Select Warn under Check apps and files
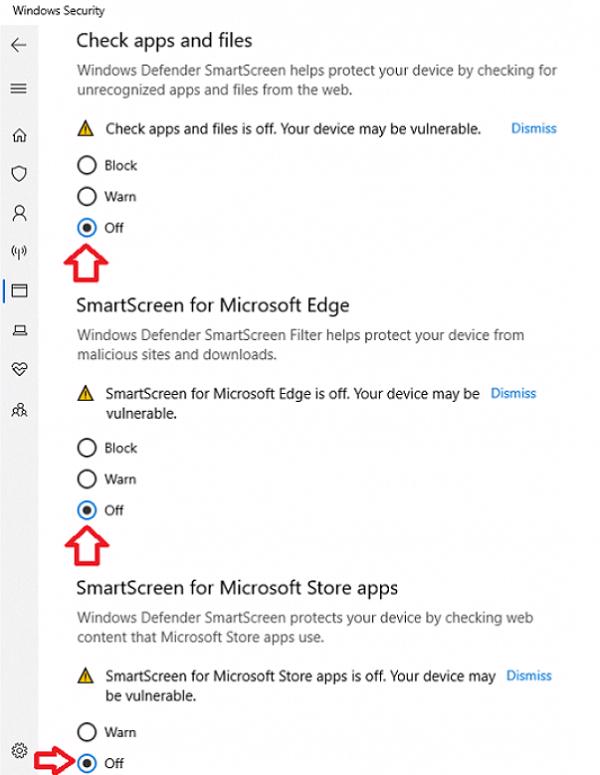600x775 pixels. [106, 196]
